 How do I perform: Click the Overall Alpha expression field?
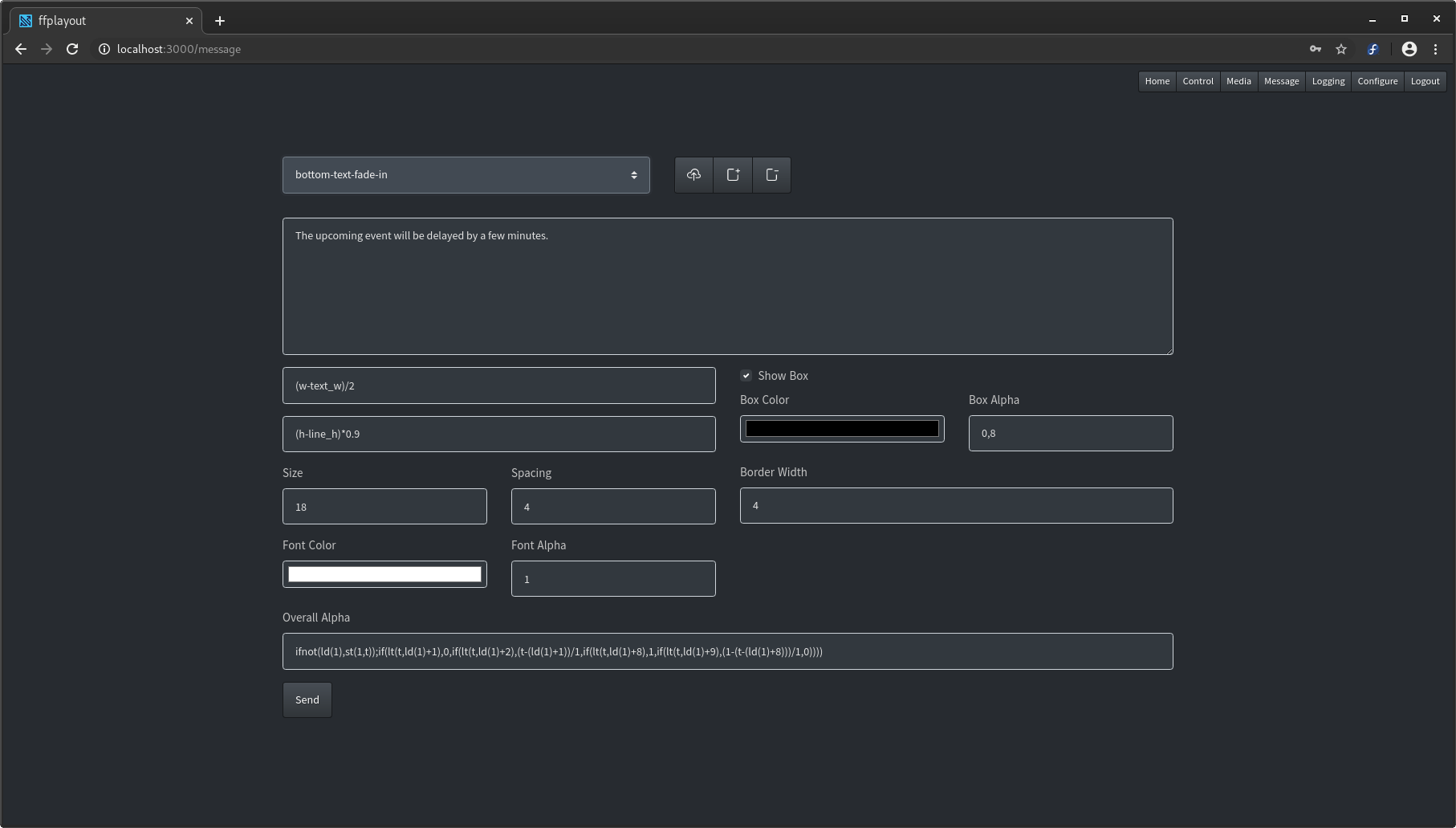click(728, 651)
